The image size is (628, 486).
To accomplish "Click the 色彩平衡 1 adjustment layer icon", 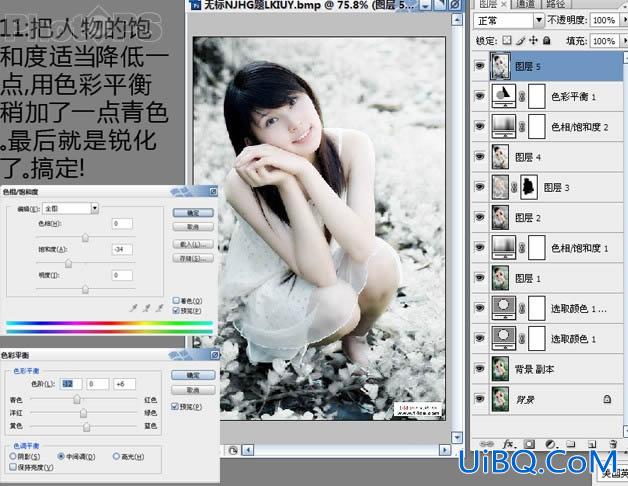I will 503,96.
